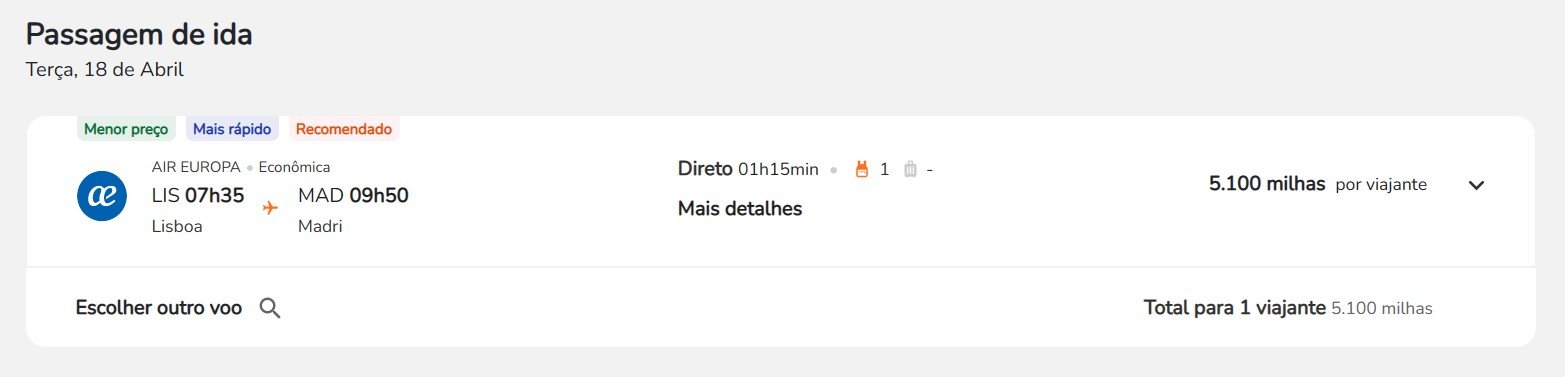Click the Lisboa city name
This screenshot has height=377, width=1565.
click(177, 226)
